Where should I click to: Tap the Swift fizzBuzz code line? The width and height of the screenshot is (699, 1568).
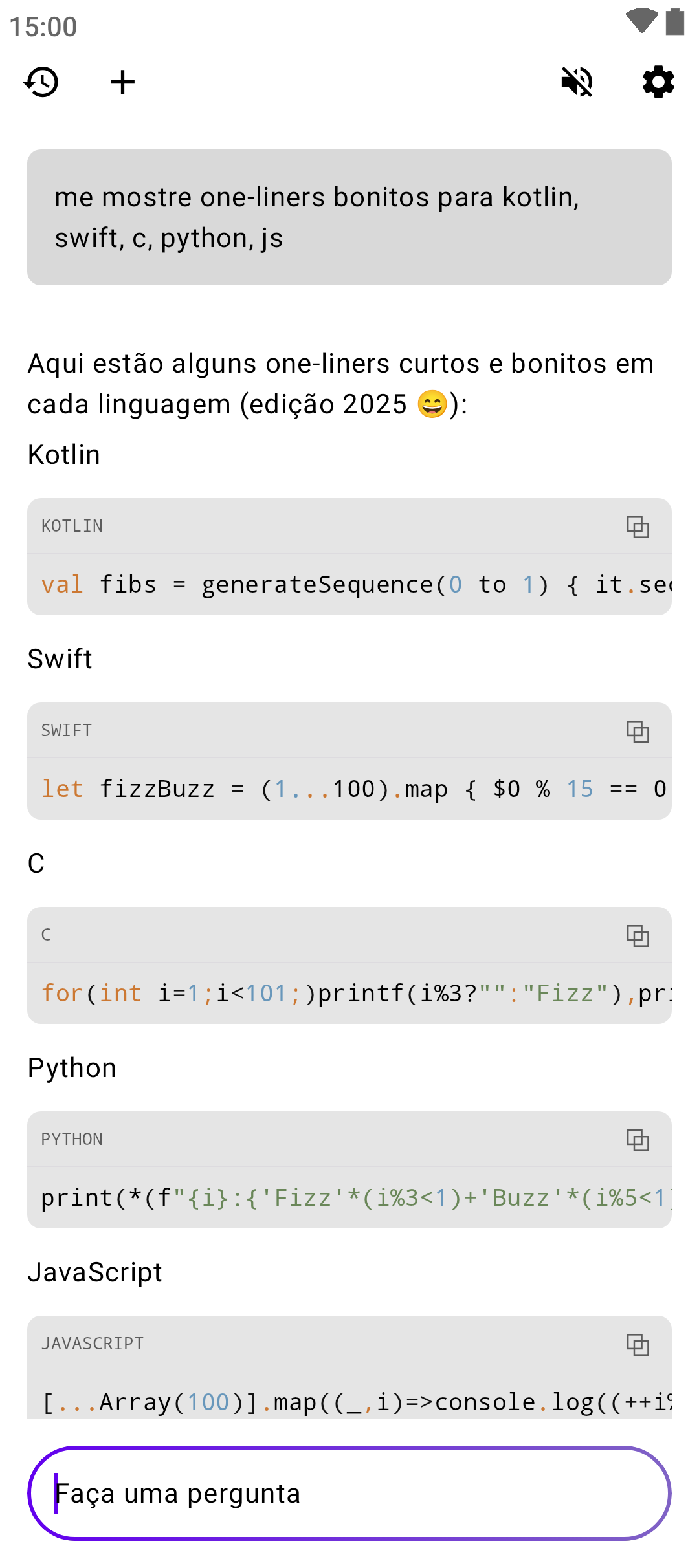coord(349,789)
